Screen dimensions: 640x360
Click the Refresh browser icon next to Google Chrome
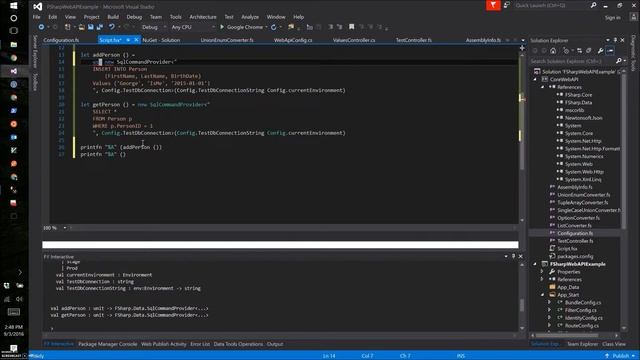[273, 27]
